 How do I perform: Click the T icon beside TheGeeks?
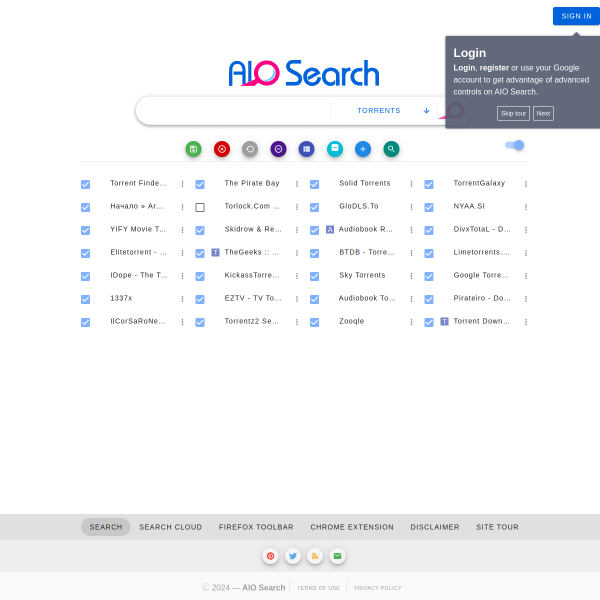pos(215,253)
